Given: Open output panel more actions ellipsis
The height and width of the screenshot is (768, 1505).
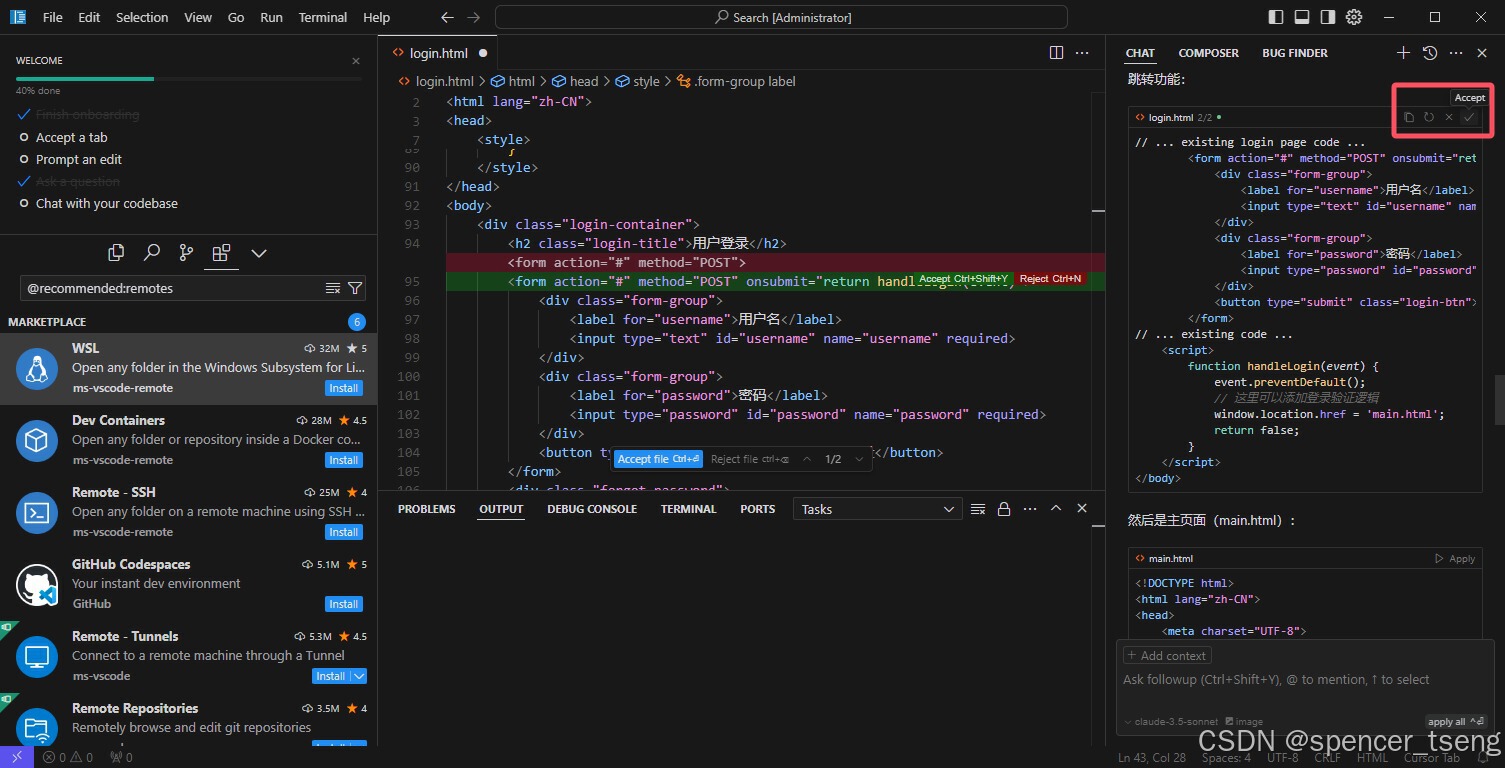Looking at the screenshot, I should pos(1030,509).
